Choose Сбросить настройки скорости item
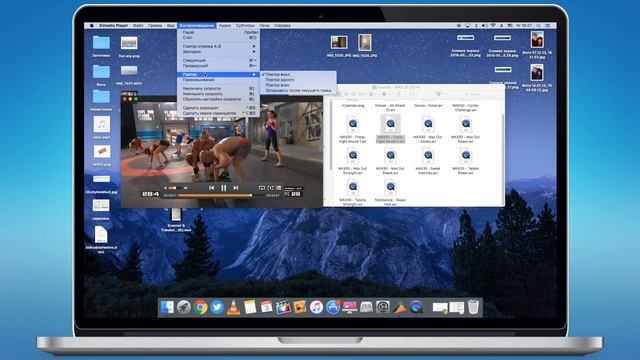This screenshot has height=360, width=640. [218, 99]
